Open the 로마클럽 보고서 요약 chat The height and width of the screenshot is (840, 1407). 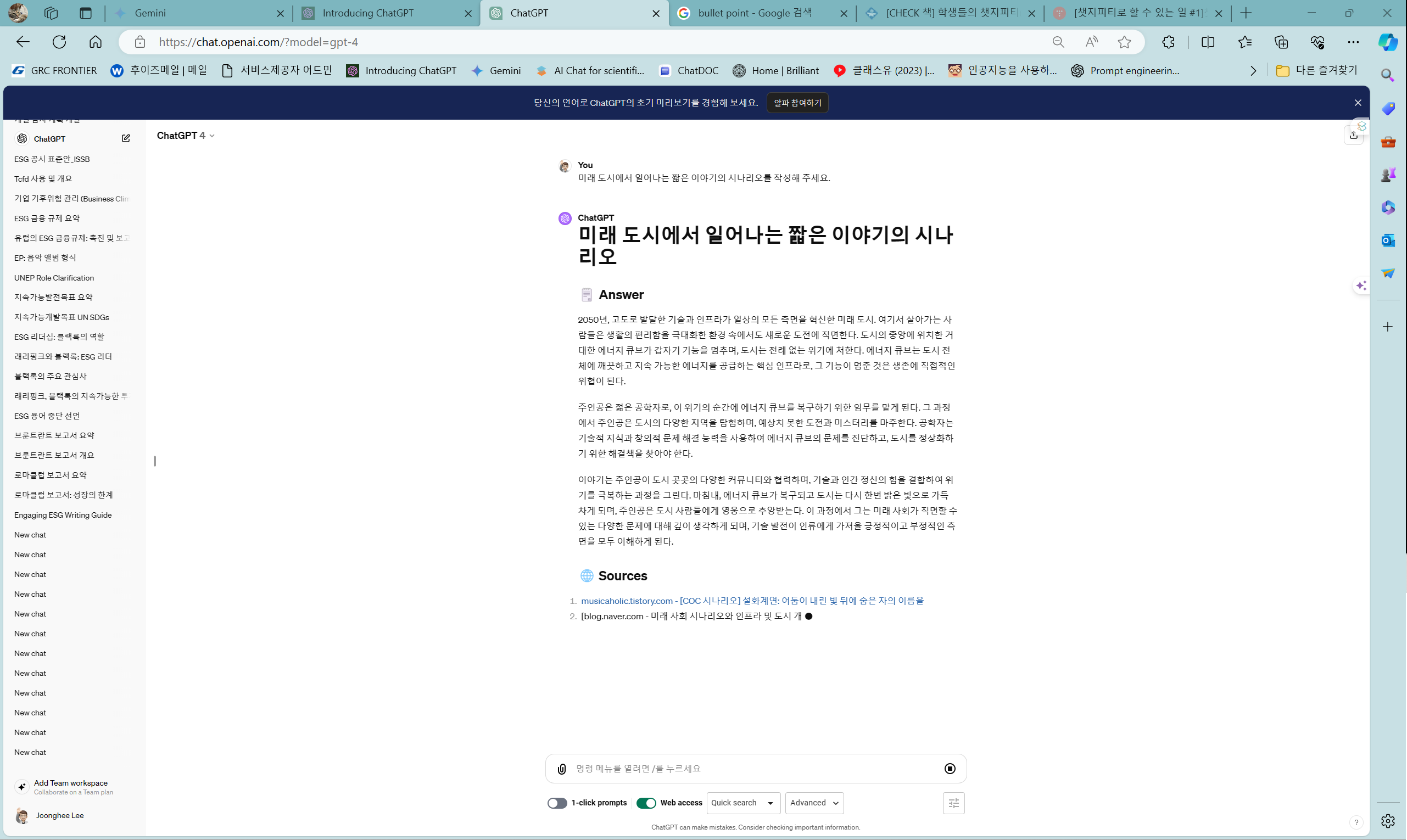tap(51, 475)
